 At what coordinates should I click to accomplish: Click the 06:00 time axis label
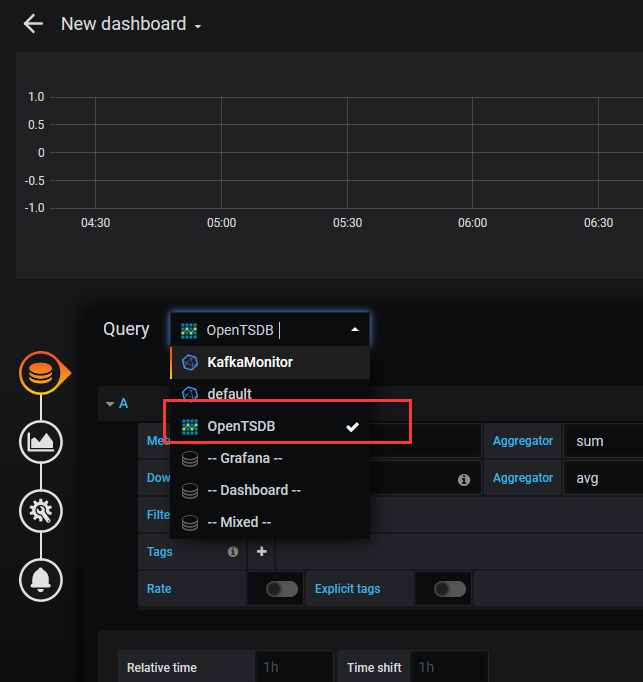point(472,223)
